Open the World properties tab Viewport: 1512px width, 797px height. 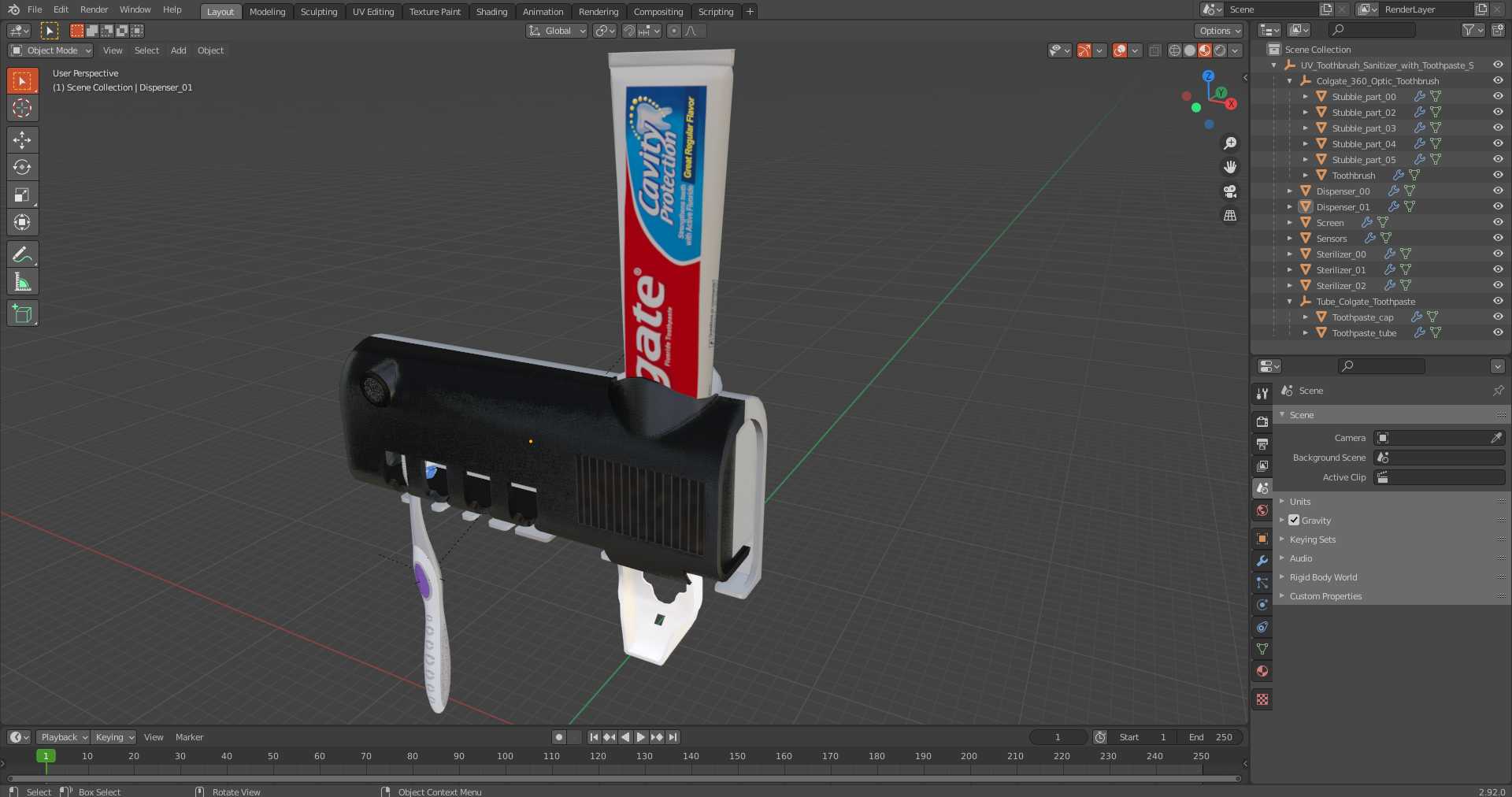pos(1262,510)
